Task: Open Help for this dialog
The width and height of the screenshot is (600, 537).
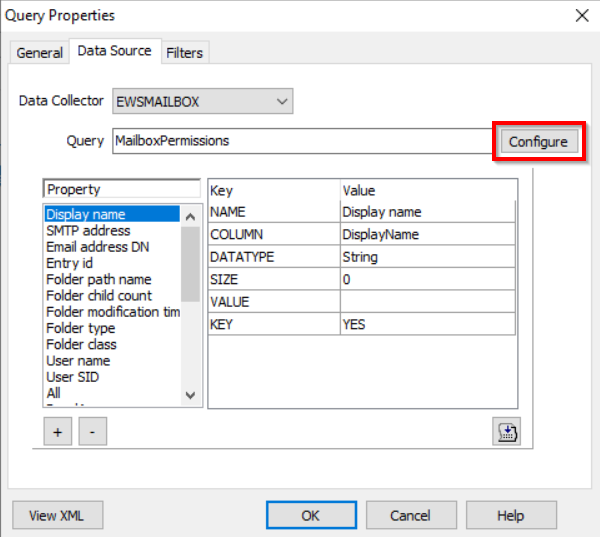Action: pos(510,515)
